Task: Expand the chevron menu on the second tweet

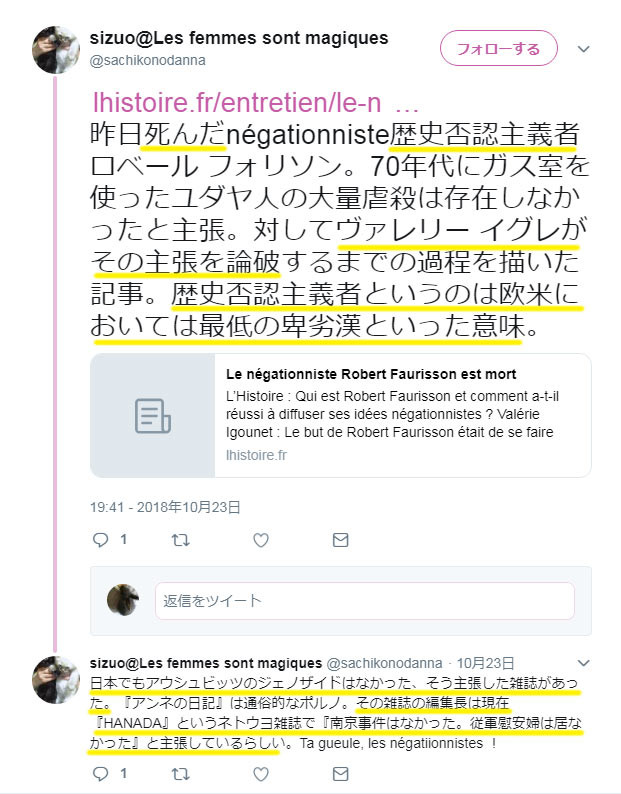Action: click(584, 663)
